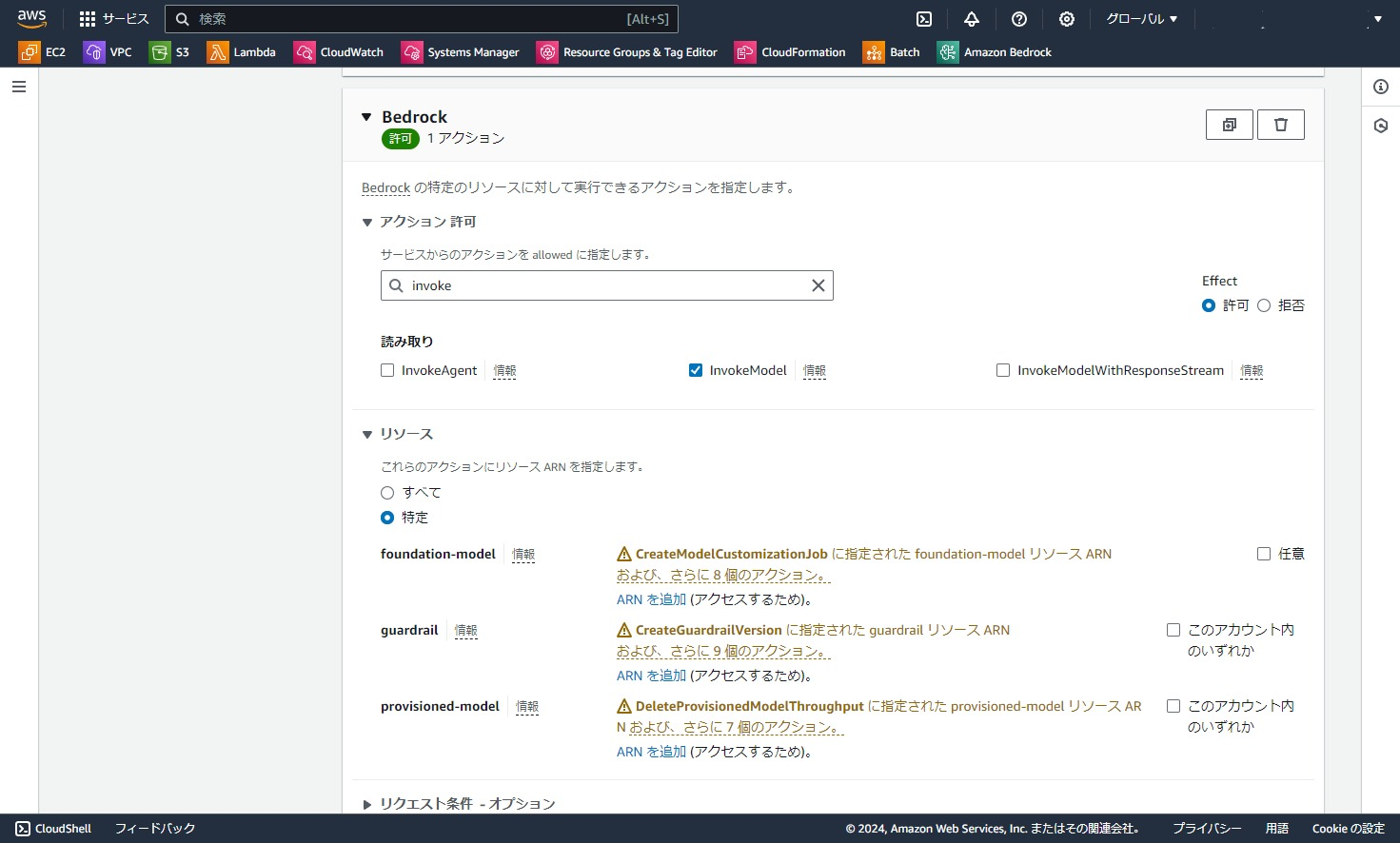Open 情報 link next to InvokeModel

[815, 371]
